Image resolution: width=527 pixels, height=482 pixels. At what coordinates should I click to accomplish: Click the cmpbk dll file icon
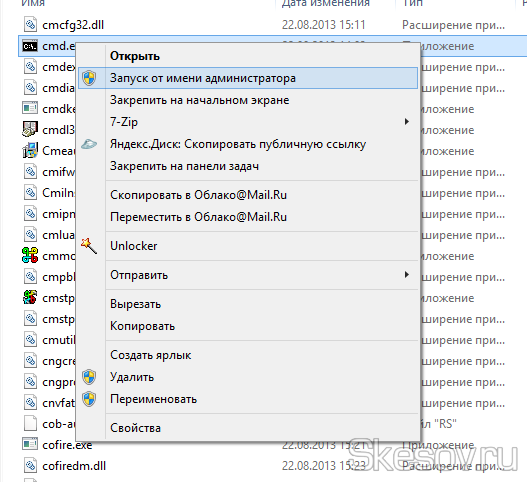(x=30, y=277)
